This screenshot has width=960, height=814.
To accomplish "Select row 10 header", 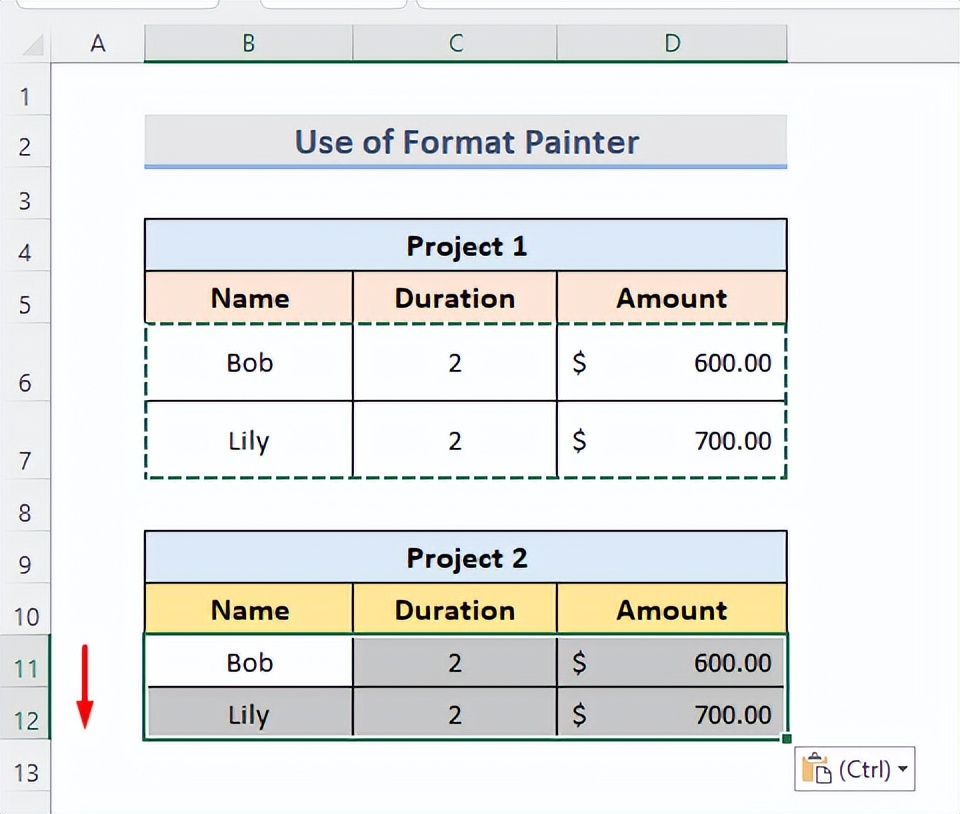I will (24, 609).
